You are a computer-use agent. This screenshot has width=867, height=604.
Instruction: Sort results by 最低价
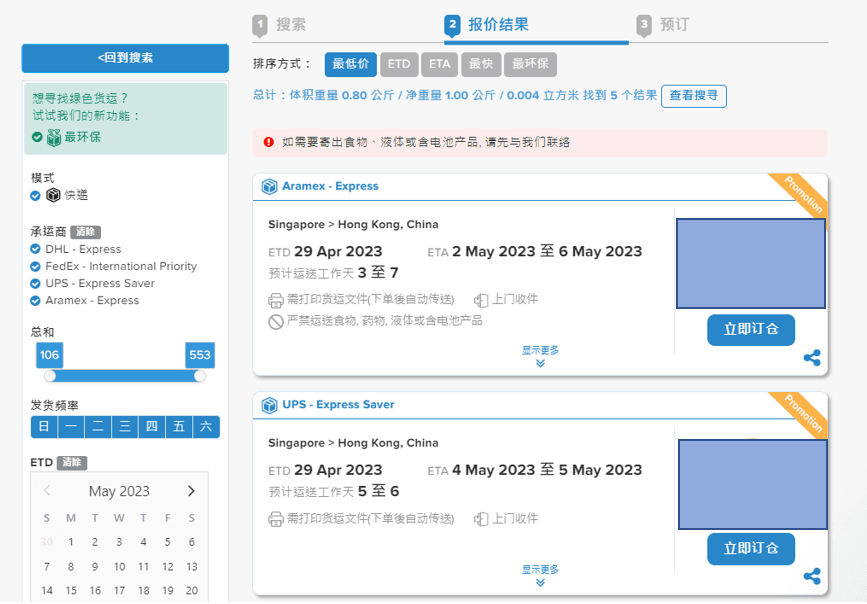(351, 64)
